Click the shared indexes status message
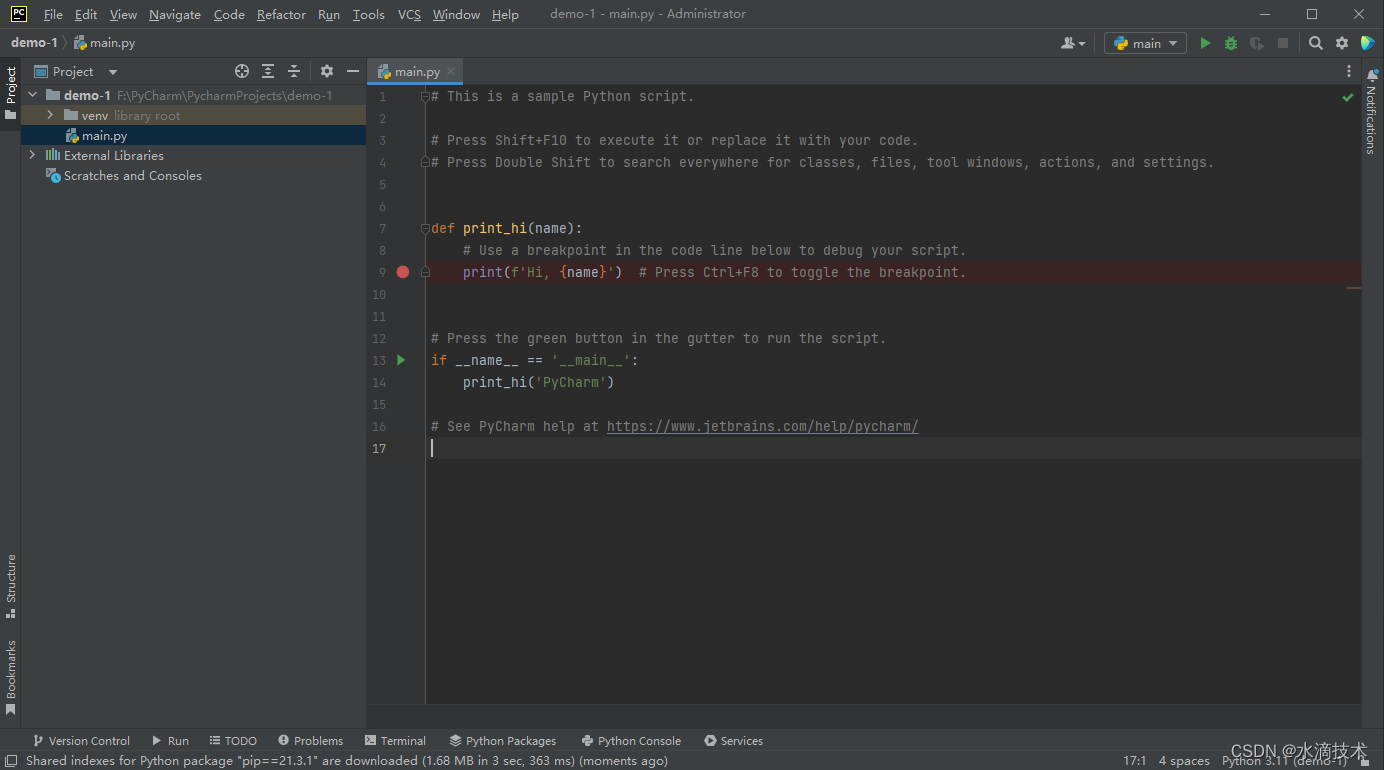The height and width of the screenshot is (770, 1384). 347,761
